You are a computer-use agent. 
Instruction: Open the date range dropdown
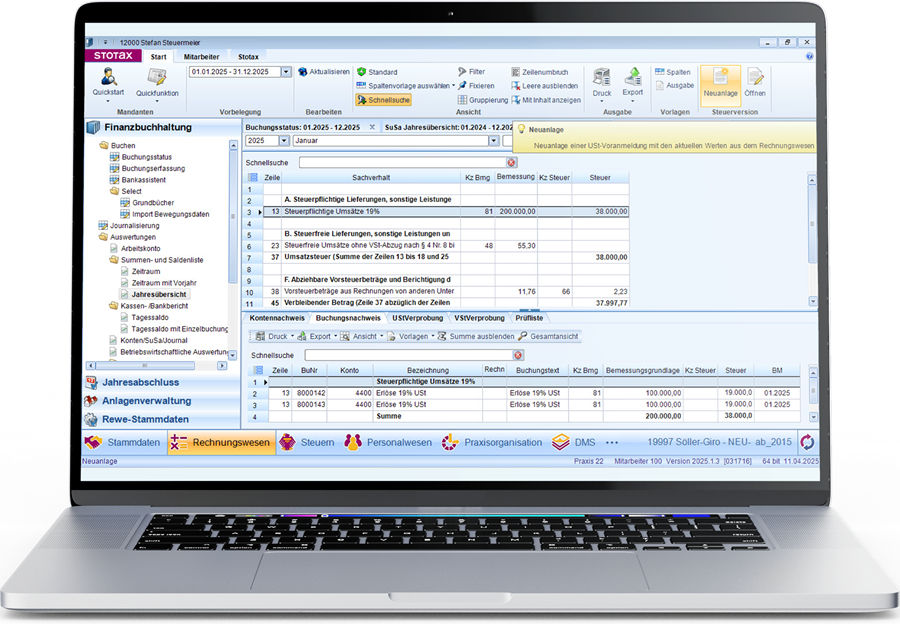click(x=286, y=72)
